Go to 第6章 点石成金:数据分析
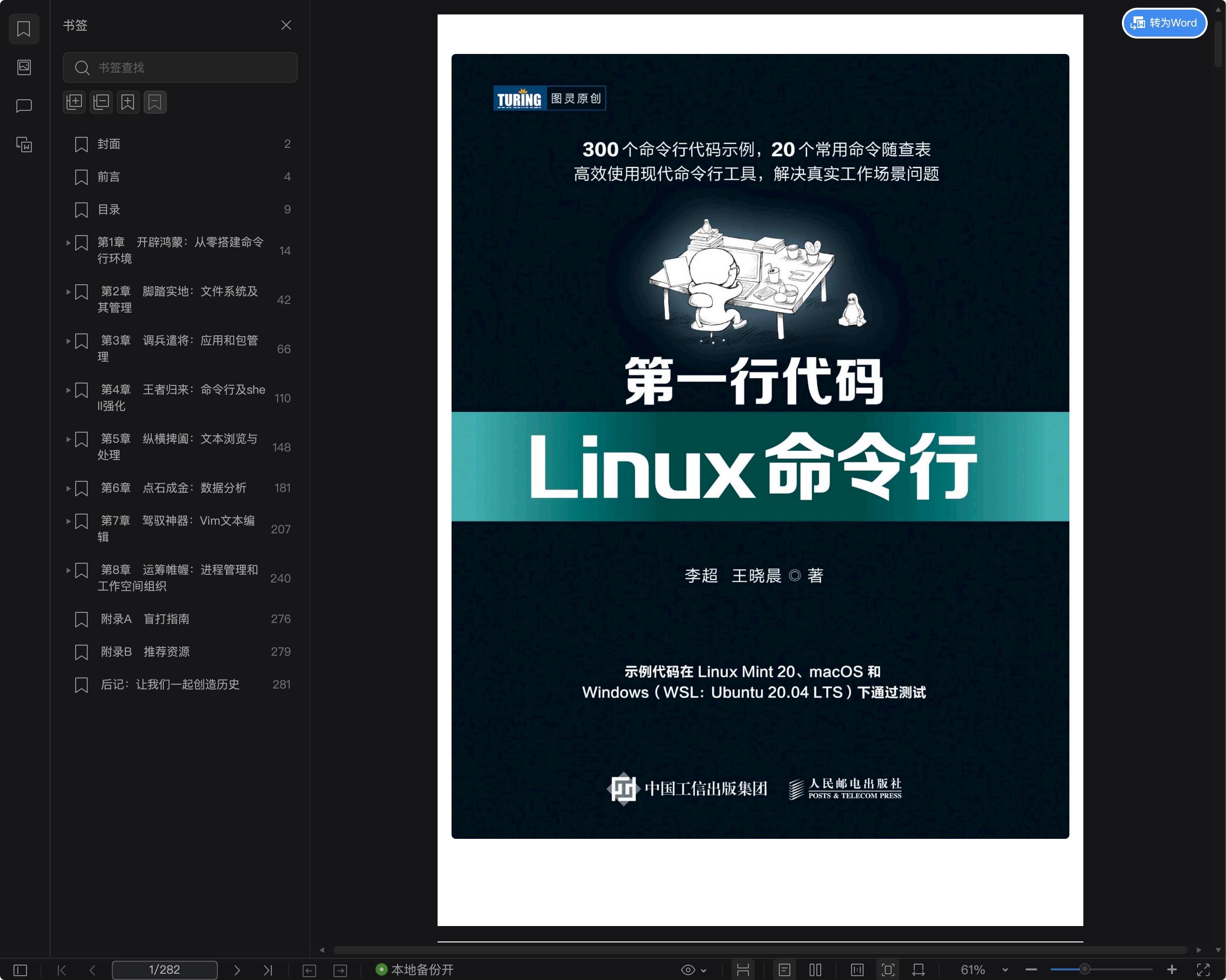The height and width of the screenshot is (980, 1226). tap(173, 488)
